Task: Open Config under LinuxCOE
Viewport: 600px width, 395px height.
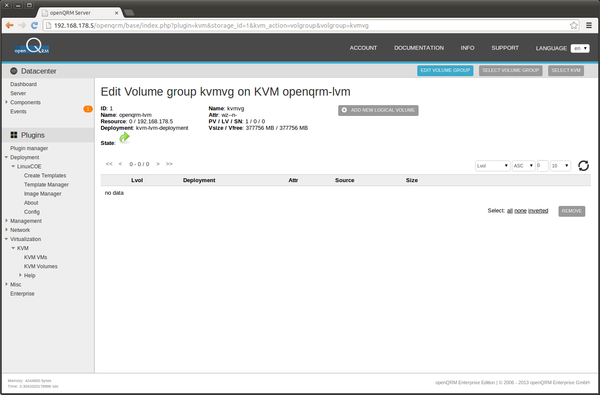Action: (x=32, y=212)
